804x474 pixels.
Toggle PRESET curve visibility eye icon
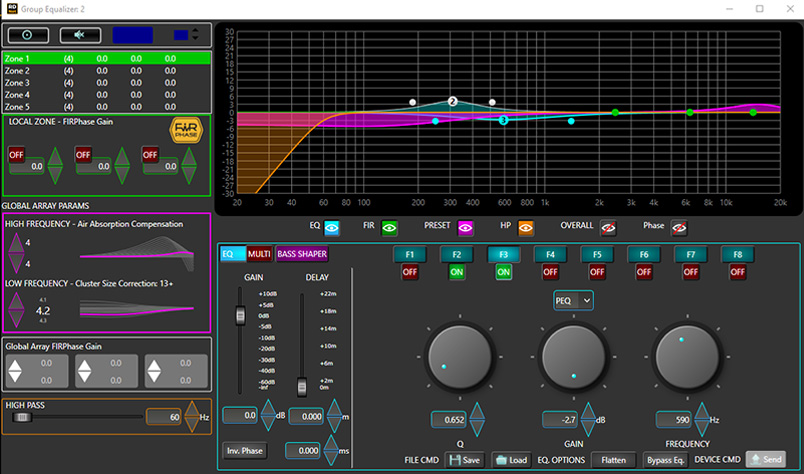click(466, 228)
